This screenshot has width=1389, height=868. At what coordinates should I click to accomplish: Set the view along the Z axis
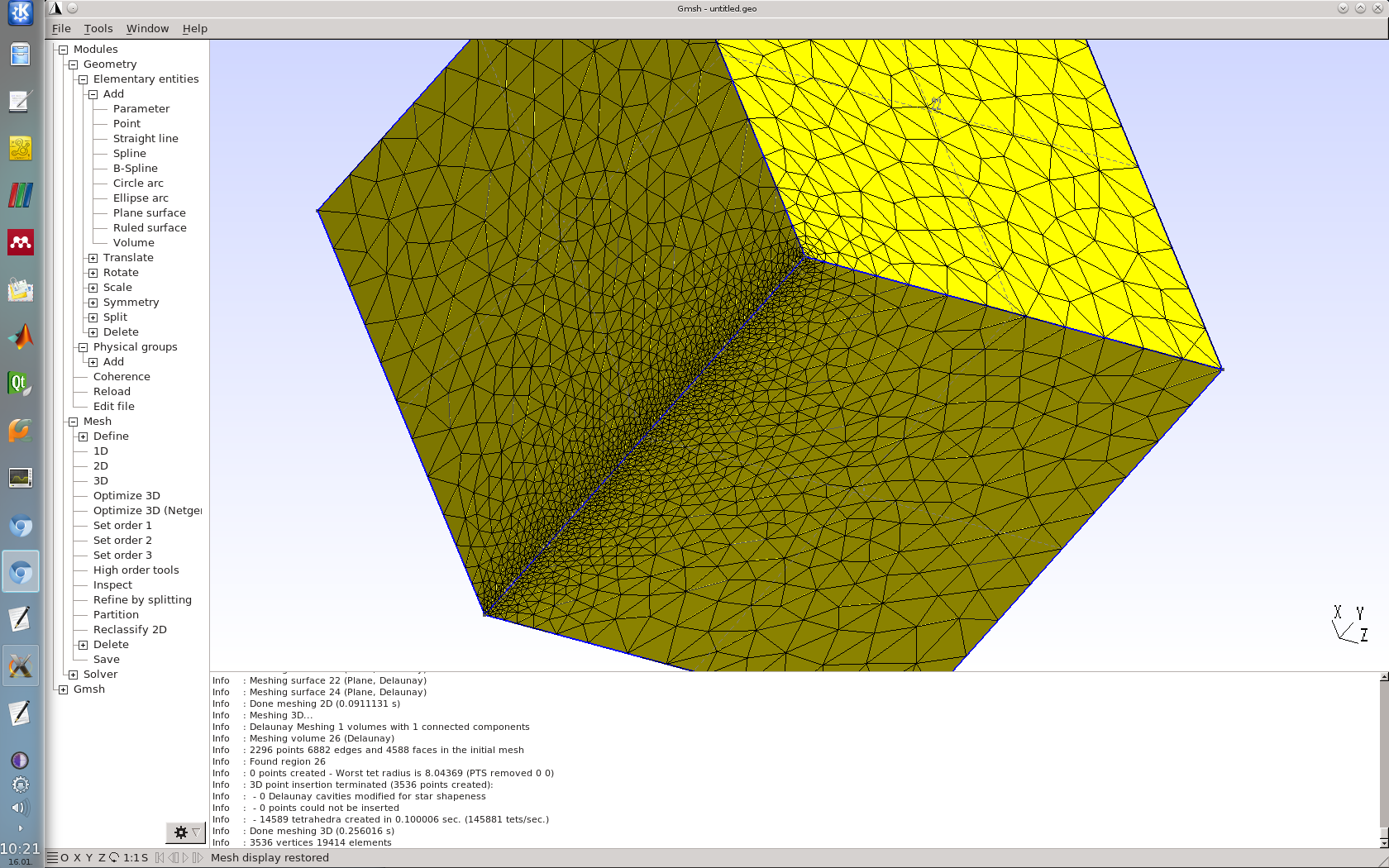(x=102, y=858)
